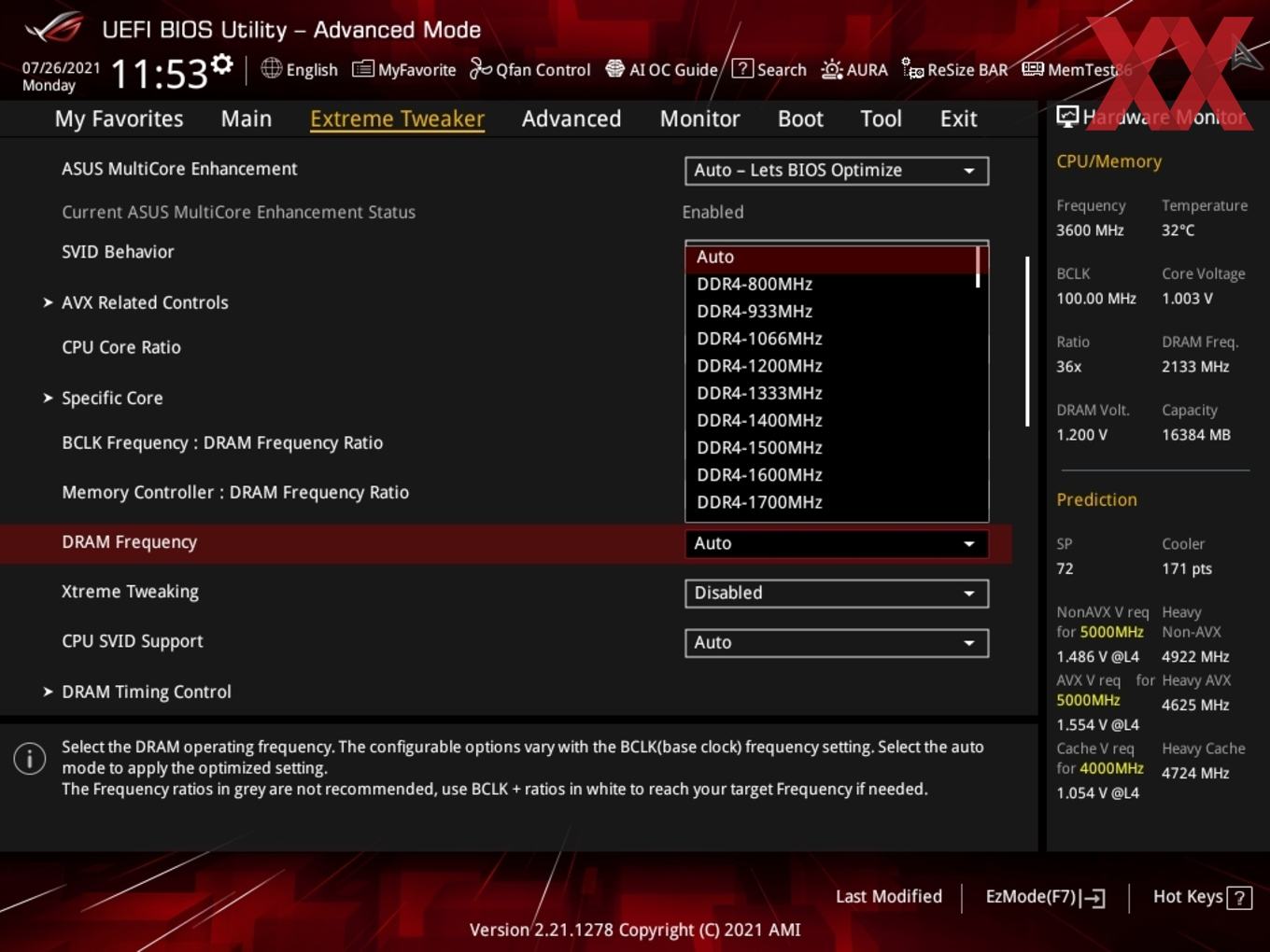Viewport: 1270px width, 952px height.
Task: Click the settings gear next to the clock
Action: click(x=222, y=64)
